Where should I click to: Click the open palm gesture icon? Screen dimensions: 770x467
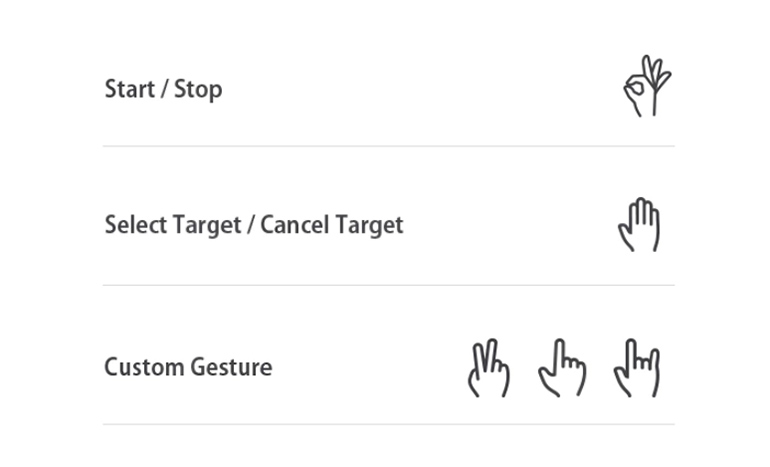click(639, 225)
